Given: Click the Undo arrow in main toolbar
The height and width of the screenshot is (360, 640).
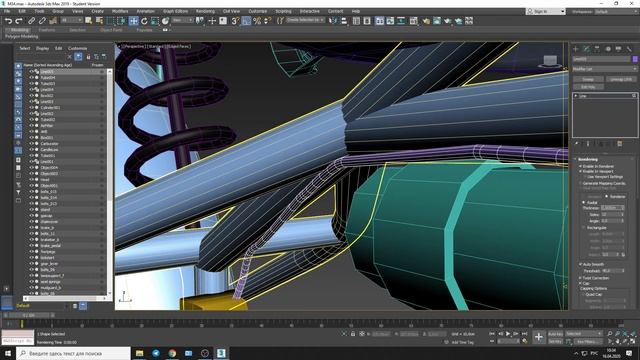Looking at the screenshot, I should pos(8,21).
